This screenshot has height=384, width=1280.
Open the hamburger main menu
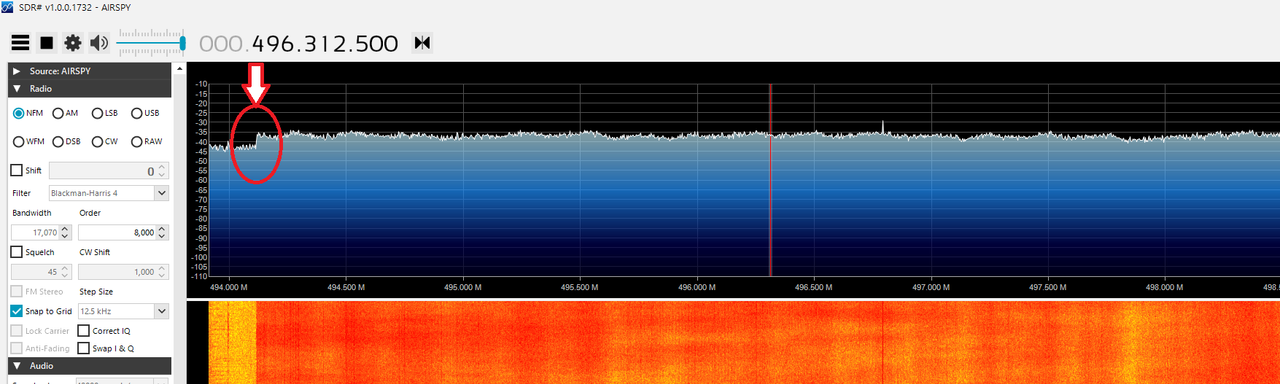click(20, 43)
